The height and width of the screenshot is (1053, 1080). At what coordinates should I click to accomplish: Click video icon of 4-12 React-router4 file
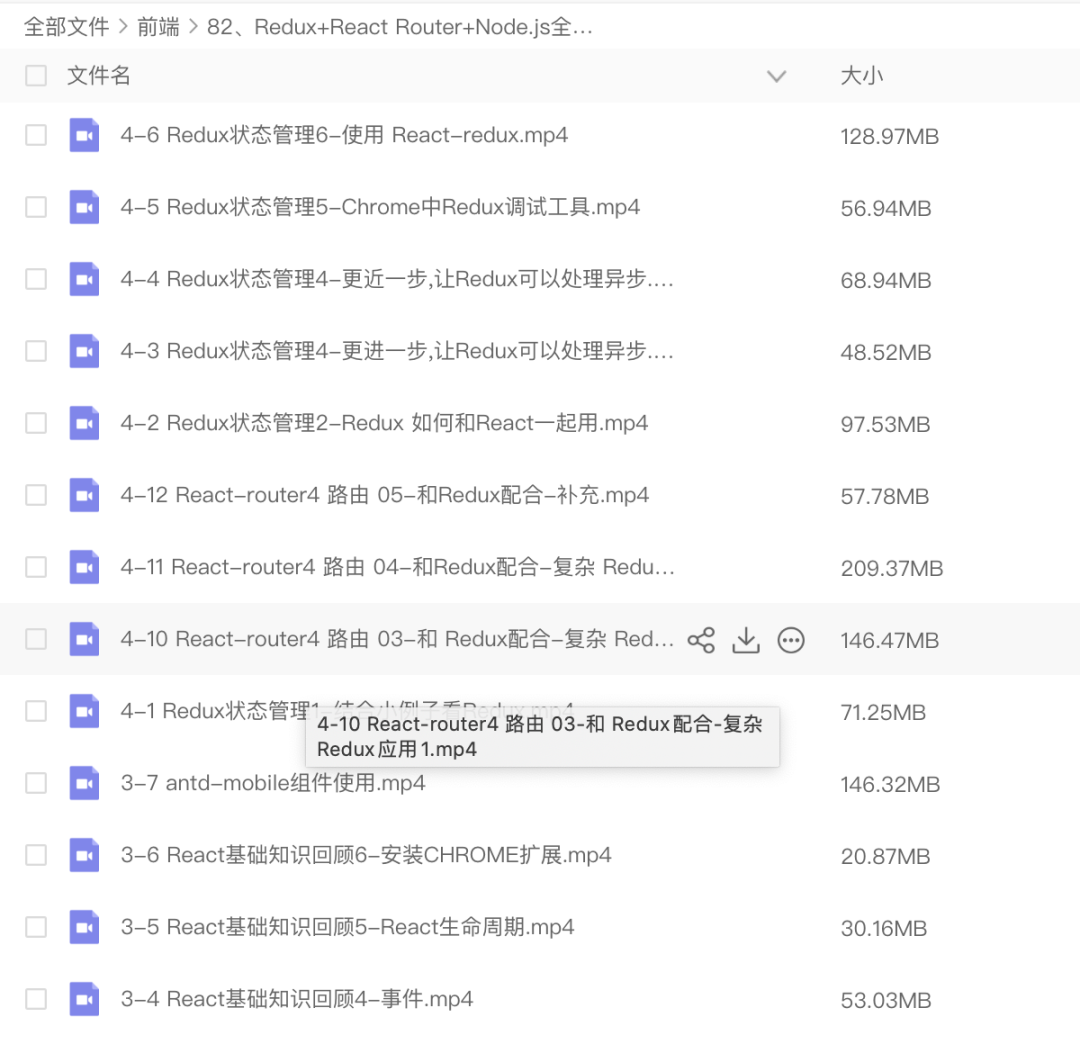pyautogui.click(x=84, y=495)
